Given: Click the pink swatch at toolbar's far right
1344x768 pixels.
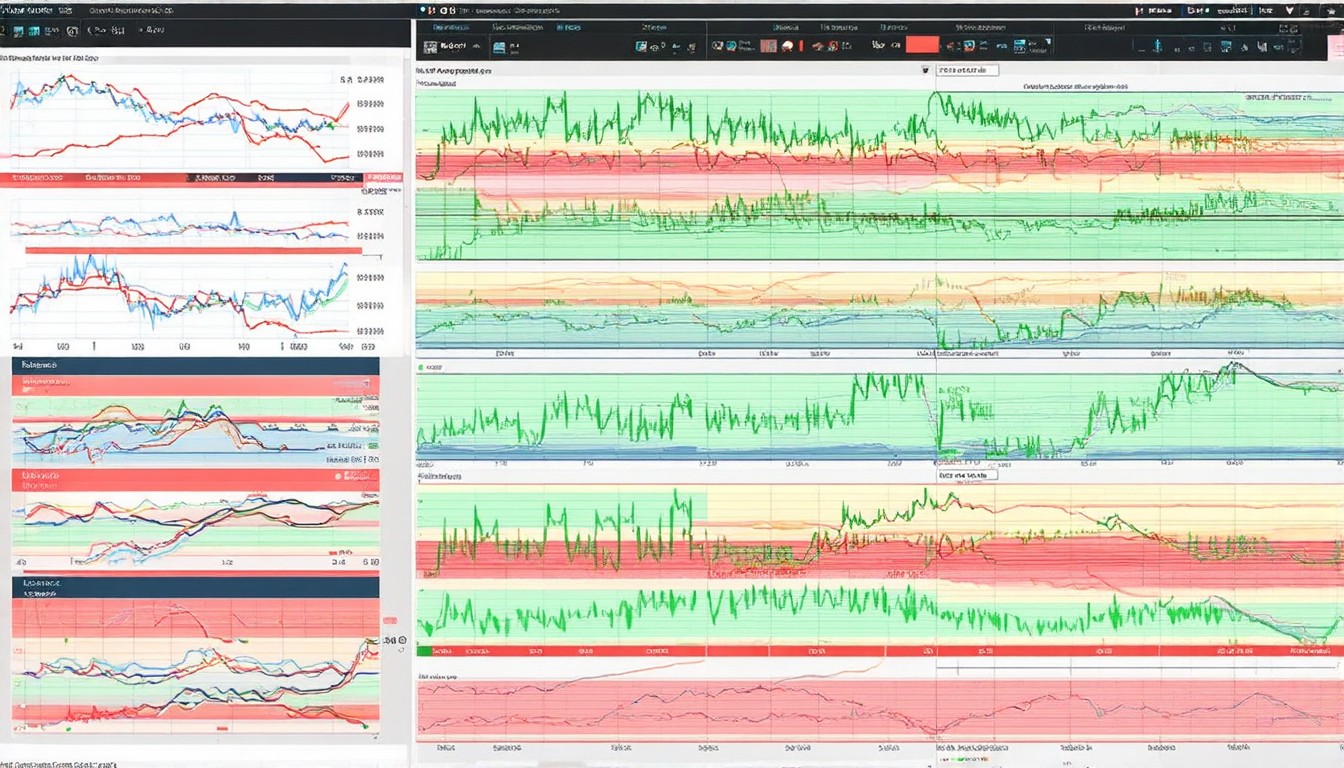Looking at the screenshot, I should click(1335, 48).
